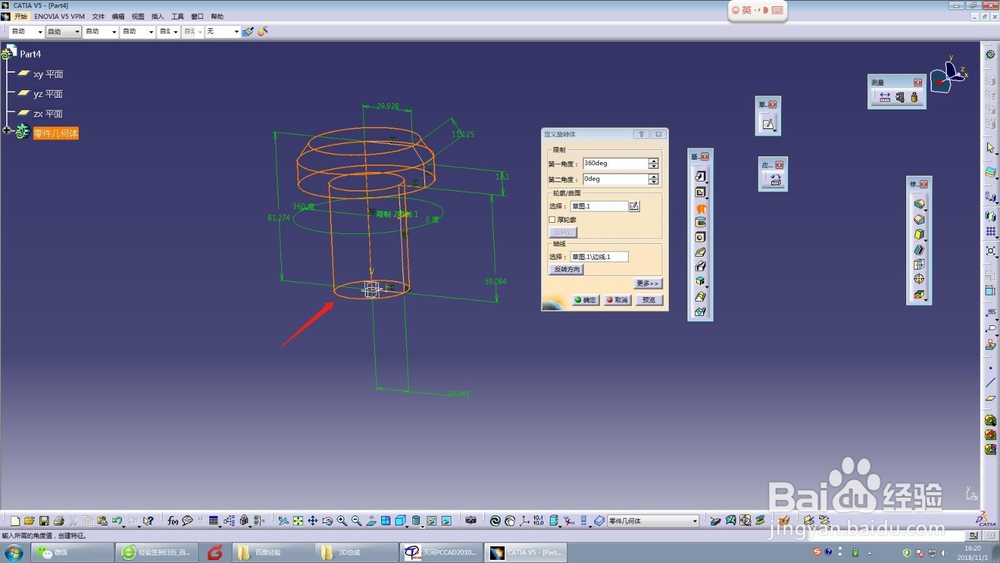Open the 开始 menu
Viewport: 1000px width, 563px height.
point(20,17)
